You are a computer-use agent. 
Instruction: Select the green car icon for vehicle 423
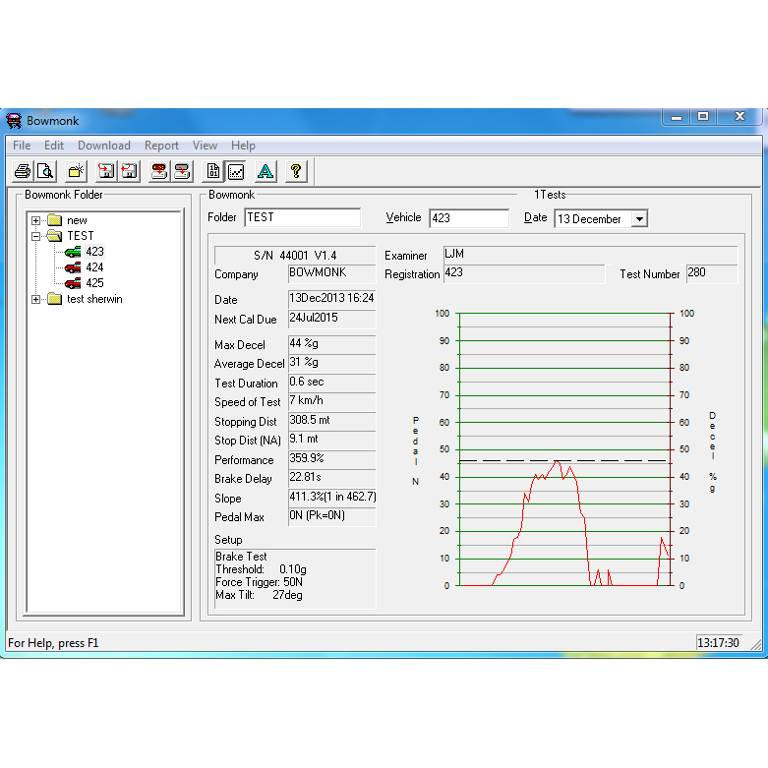click(x=73, y=252)
